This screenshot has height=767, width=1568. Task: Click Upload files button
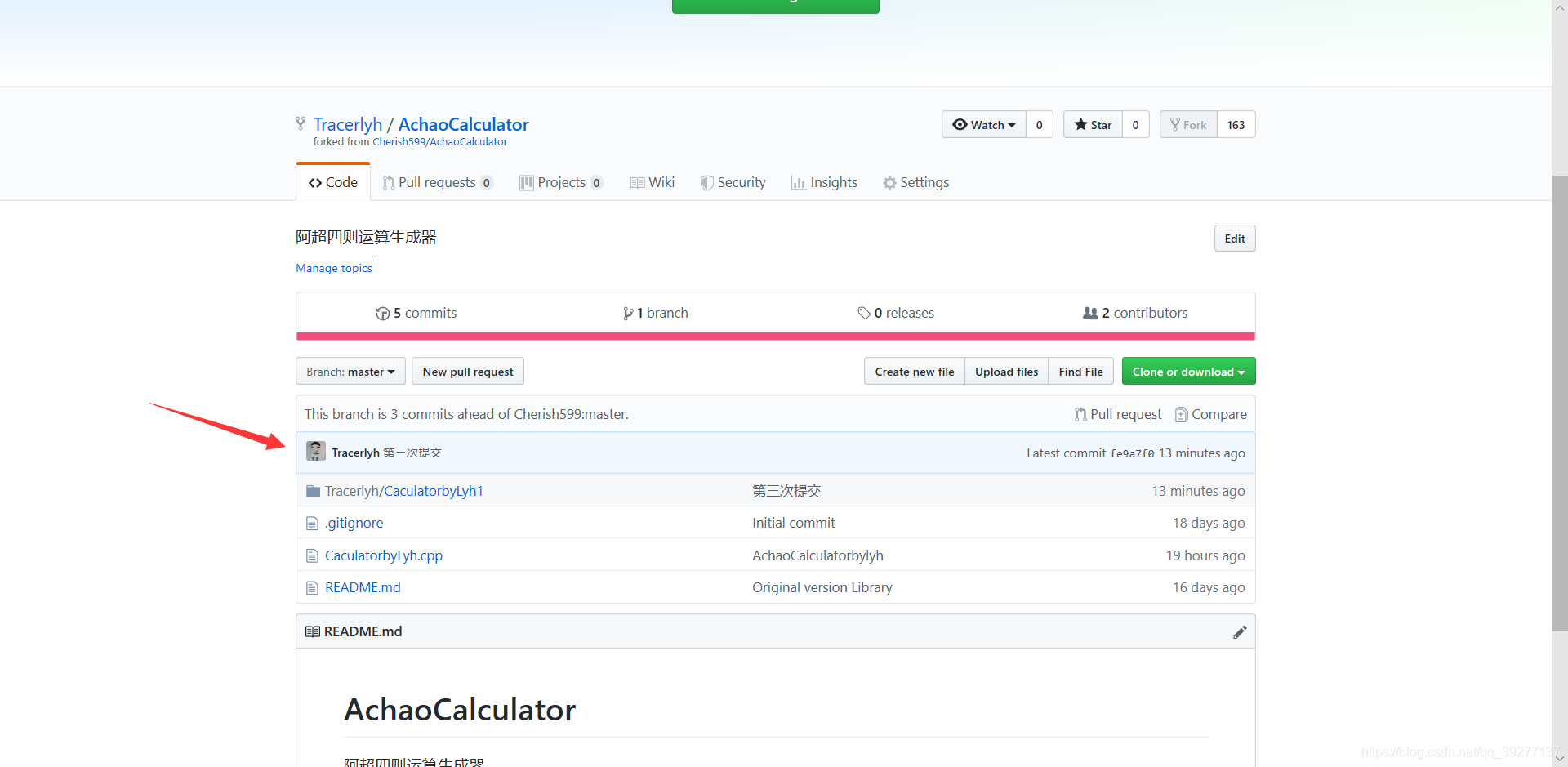point(1006,372)
